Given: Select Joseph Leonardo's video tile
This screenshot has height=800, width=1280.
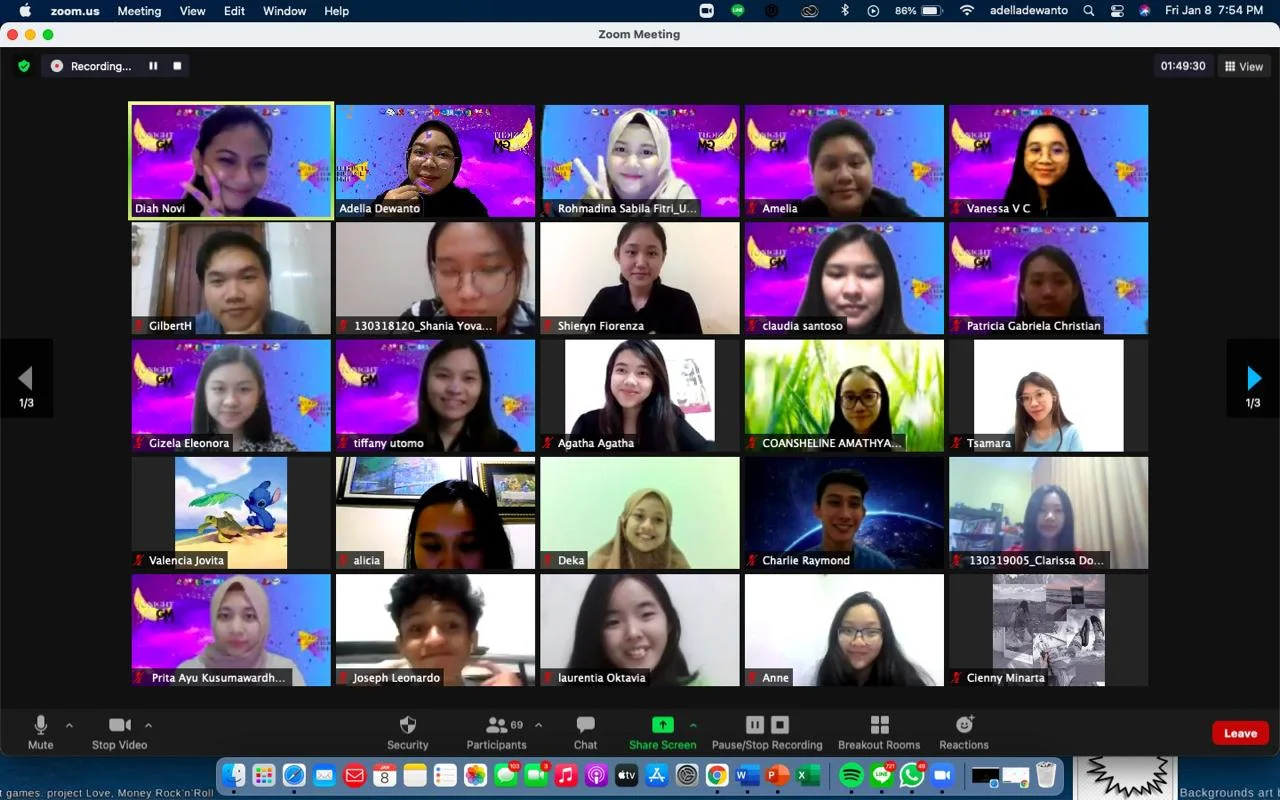Looking at the screenshot, I should tap(435, 630).
